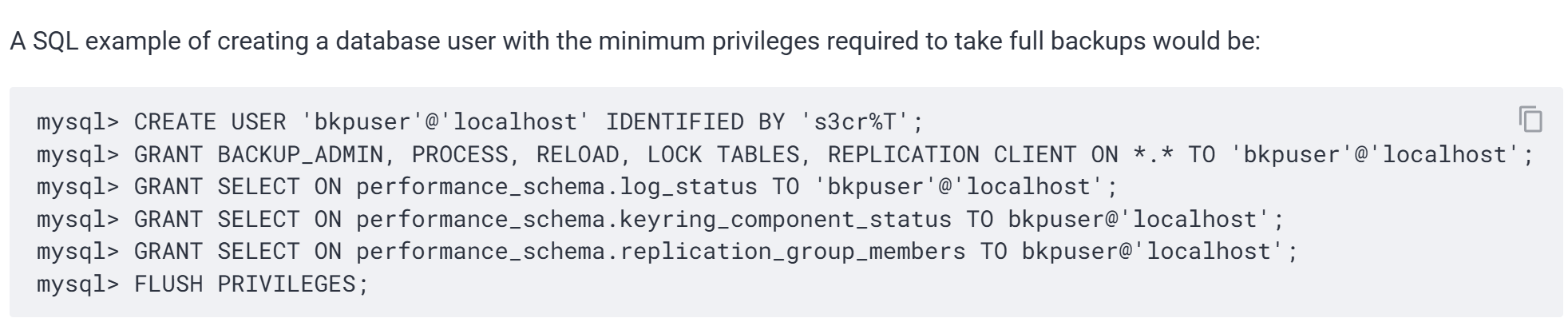Click the log_status GRANT SELECT line

point(577,187)
